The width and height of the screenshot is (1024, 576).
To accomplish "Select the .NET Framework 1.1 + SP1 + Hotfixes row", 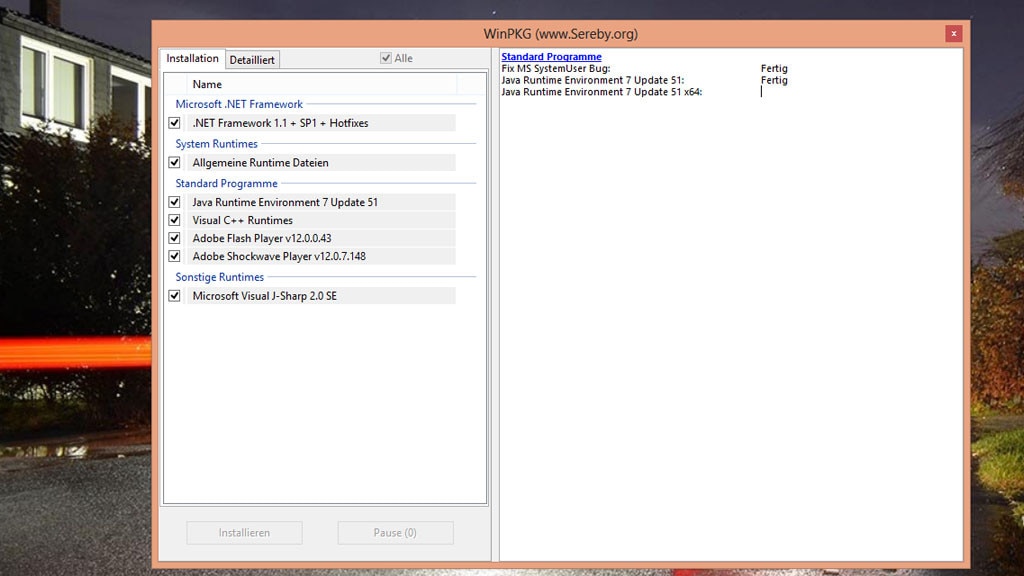I will tap(321, 123).
